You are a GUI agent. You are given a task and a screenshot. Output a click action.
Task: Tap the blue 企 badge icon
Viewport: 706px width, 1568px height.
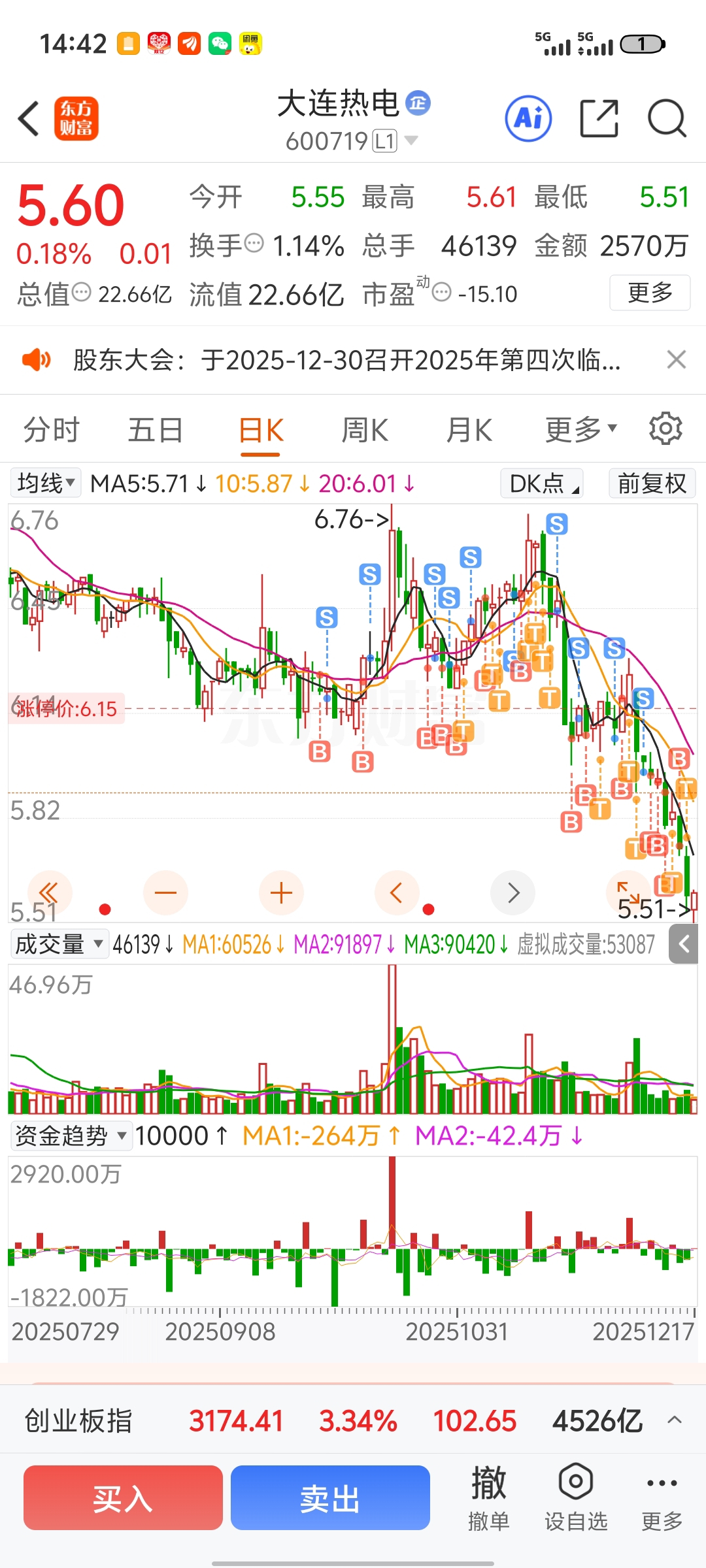418,103
